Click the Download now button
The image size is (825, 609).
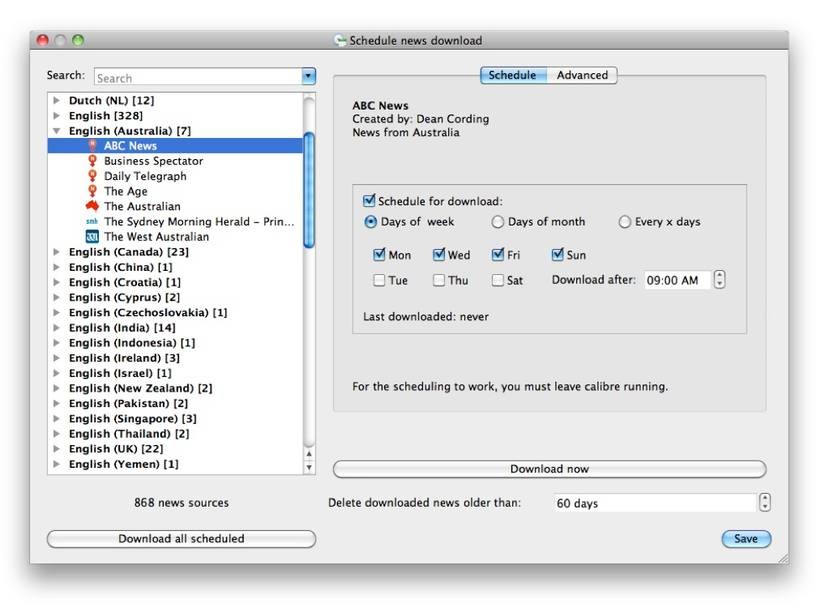(549, 469)
